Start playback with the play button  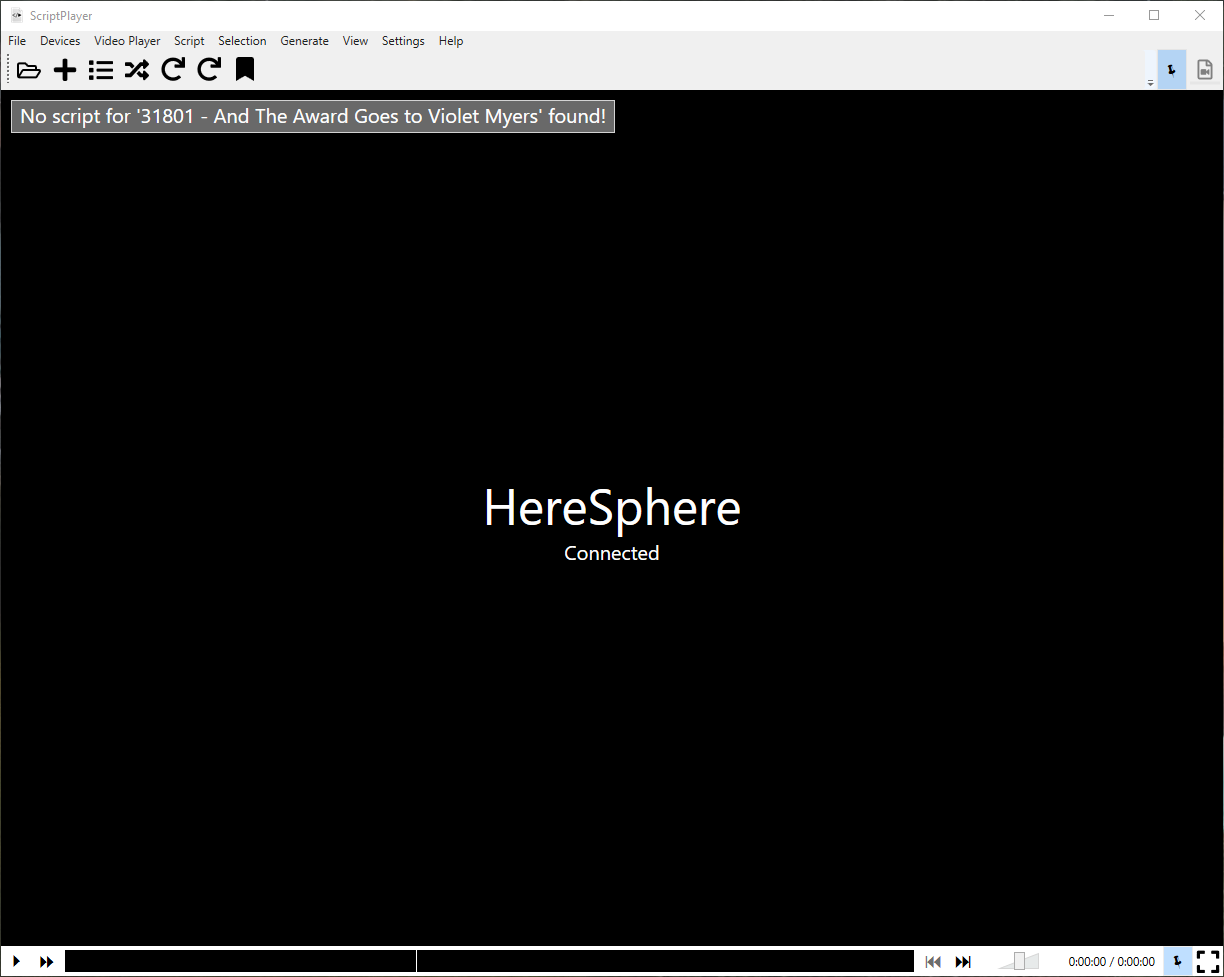[16, 961]
